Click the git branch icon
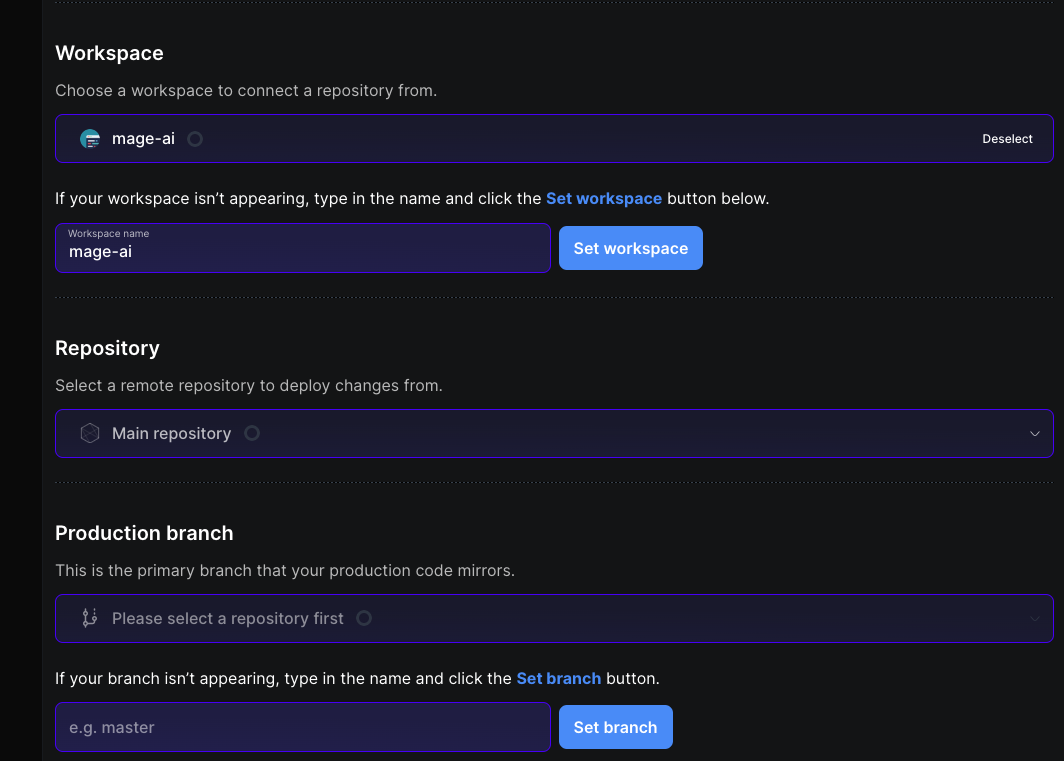This screenshot has width=1064, height=761. (90, 618)
